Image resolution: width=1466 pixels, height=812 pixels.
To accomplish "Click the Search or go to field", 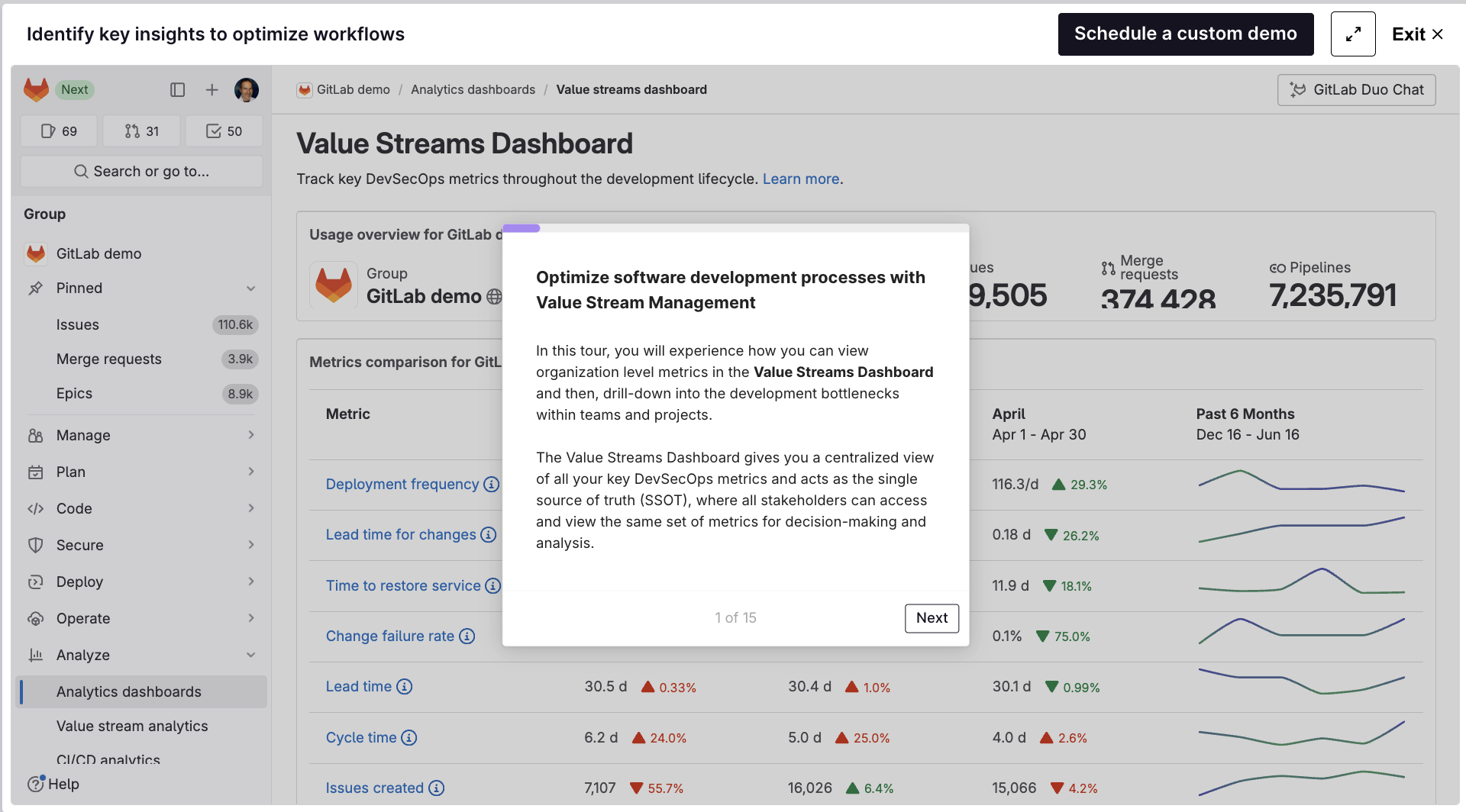I will (x=142, y=171).
